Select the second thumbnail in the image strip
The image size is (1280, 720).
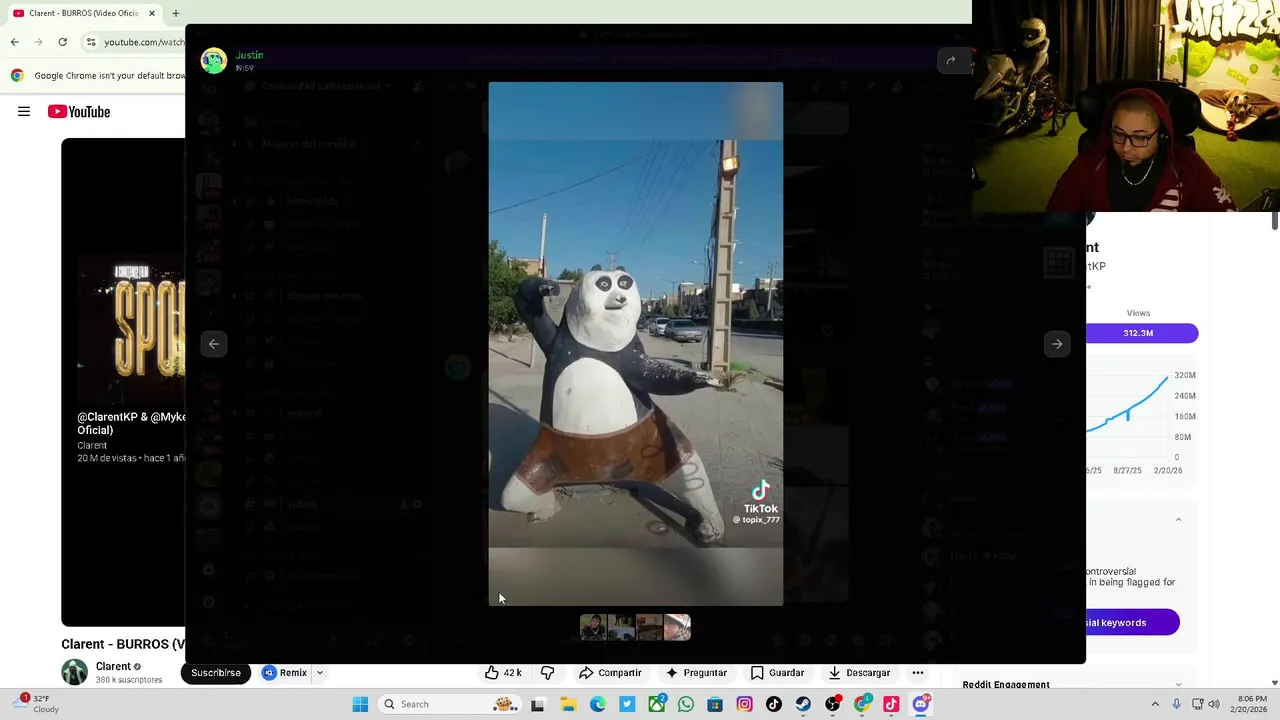tap(621, 627)
